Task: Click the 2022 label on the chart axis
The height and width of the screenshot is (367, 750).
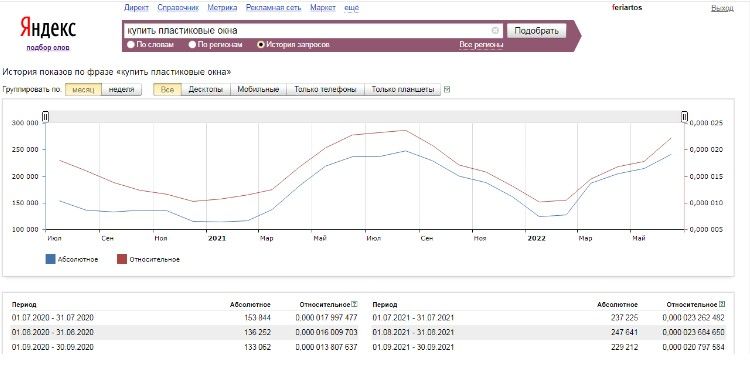Action: [536, 238]
